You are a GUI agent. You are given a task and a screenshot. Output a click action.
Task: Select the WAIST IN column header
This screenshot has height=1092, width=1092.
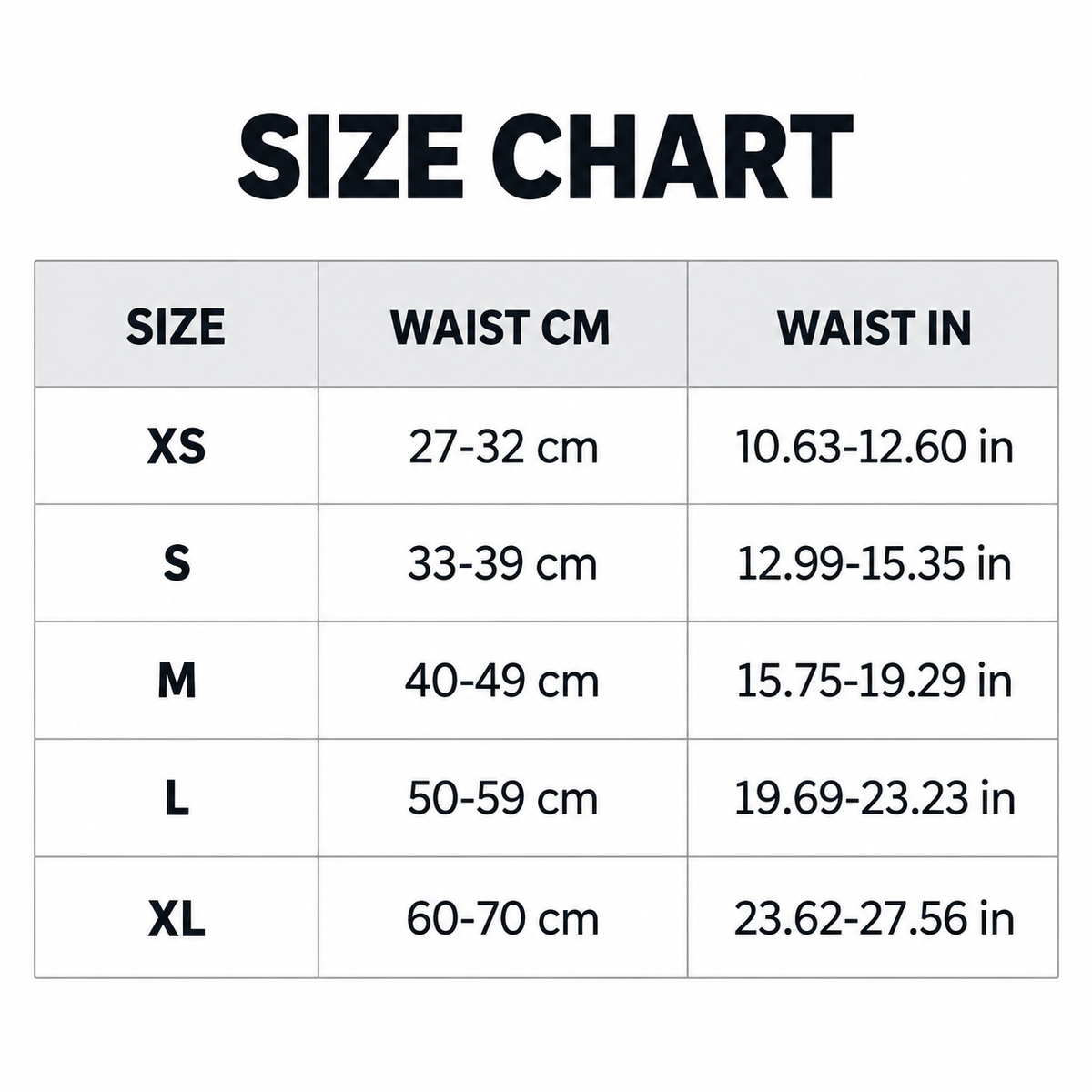pyautogui.click(x=875, y=328)
